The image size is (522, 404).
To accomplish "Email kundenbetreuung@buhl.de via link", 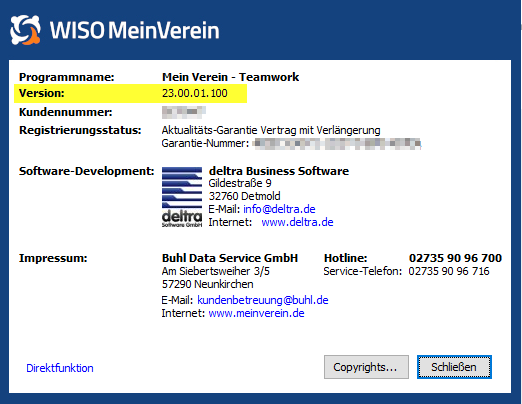I will (x=263, y=300).
